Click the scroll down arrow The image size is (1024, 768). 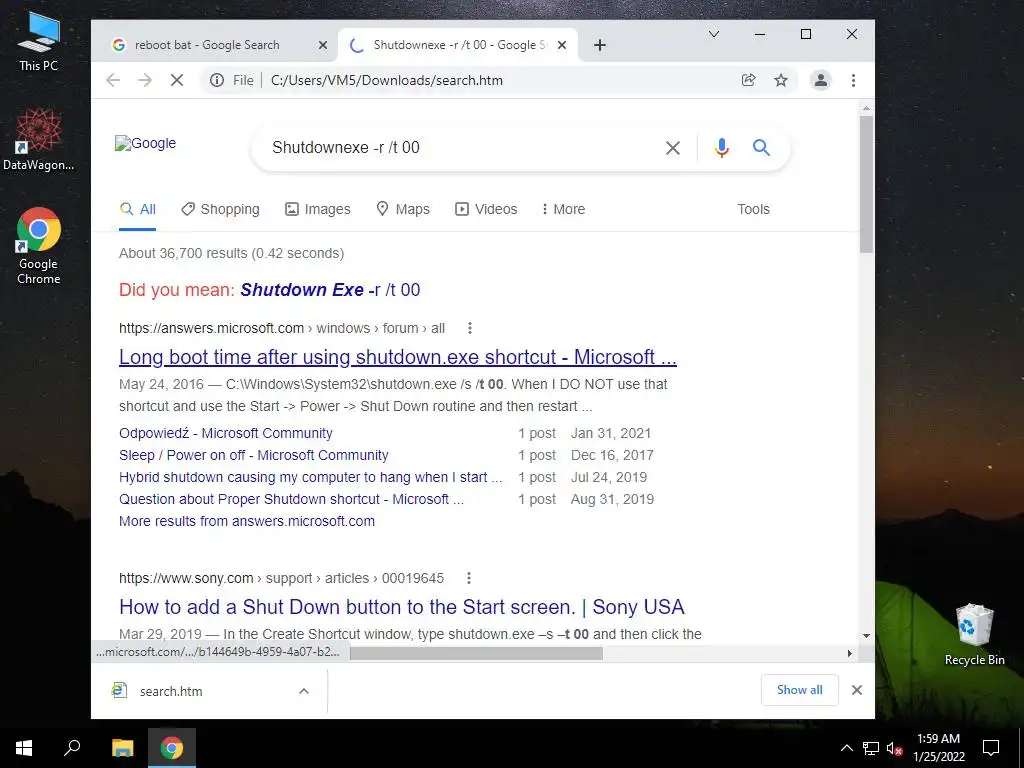[866, 635]
